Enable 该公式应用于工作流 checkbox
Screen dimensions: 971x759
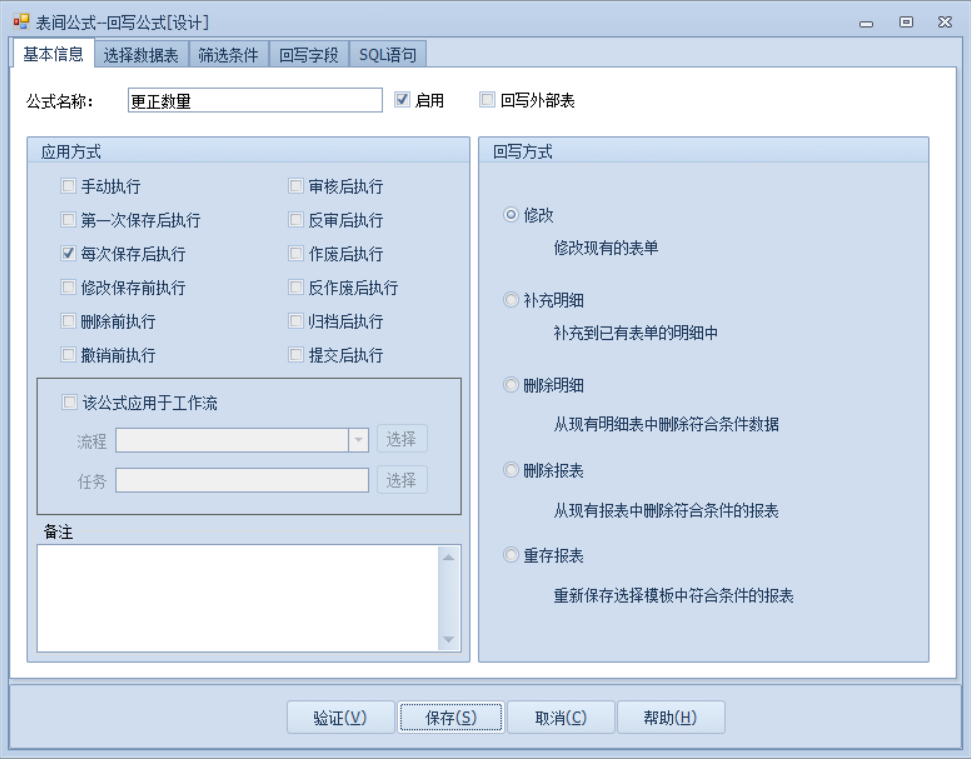click(69, 403)
